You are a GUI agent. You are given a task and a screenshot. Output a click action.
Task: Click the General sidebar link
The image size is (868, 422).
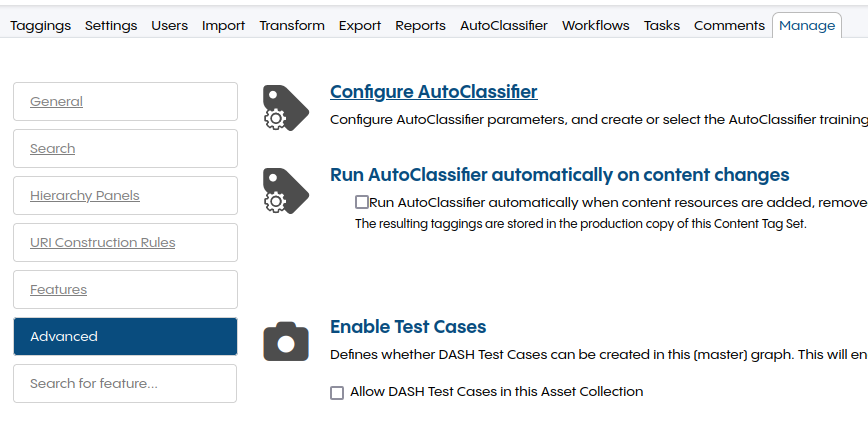(56, 102)
